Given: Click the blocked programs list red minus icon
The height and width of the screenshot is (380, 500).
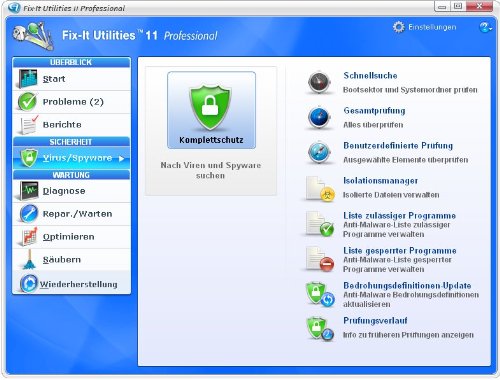Looking at the screenshot, I should [x=320, y=259].
